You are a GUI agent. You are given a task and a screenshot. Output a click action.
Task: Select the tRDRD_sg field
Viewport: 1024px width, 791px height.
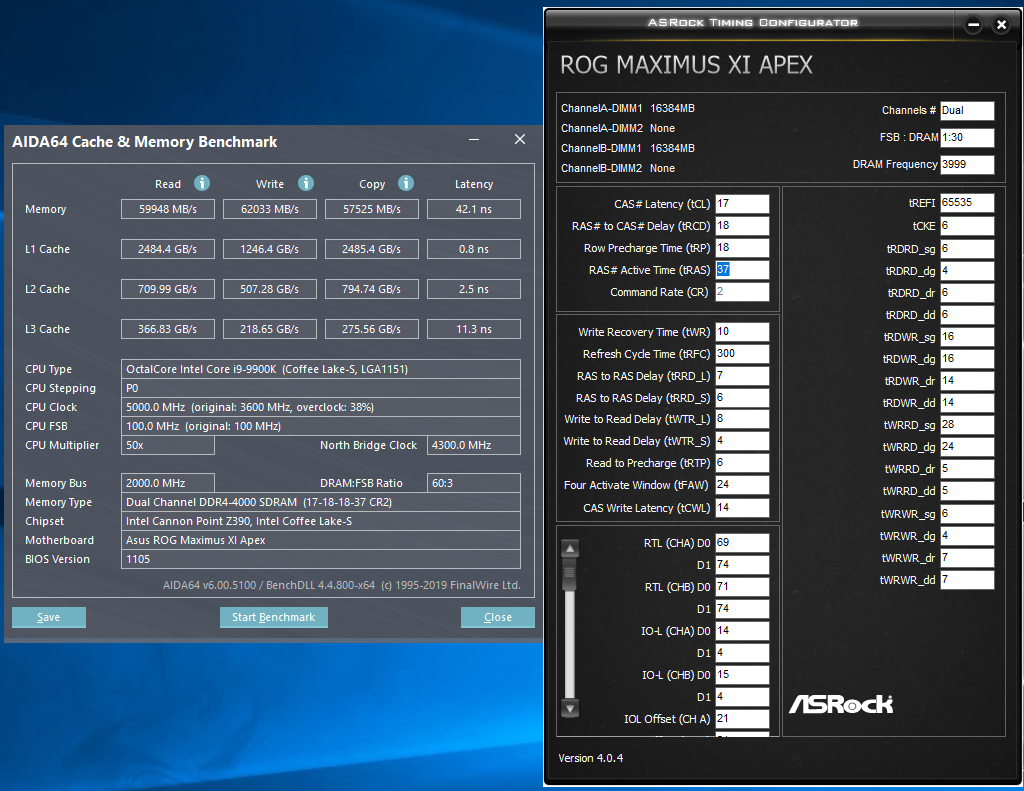pyautogui.click(x=967, y=249)
